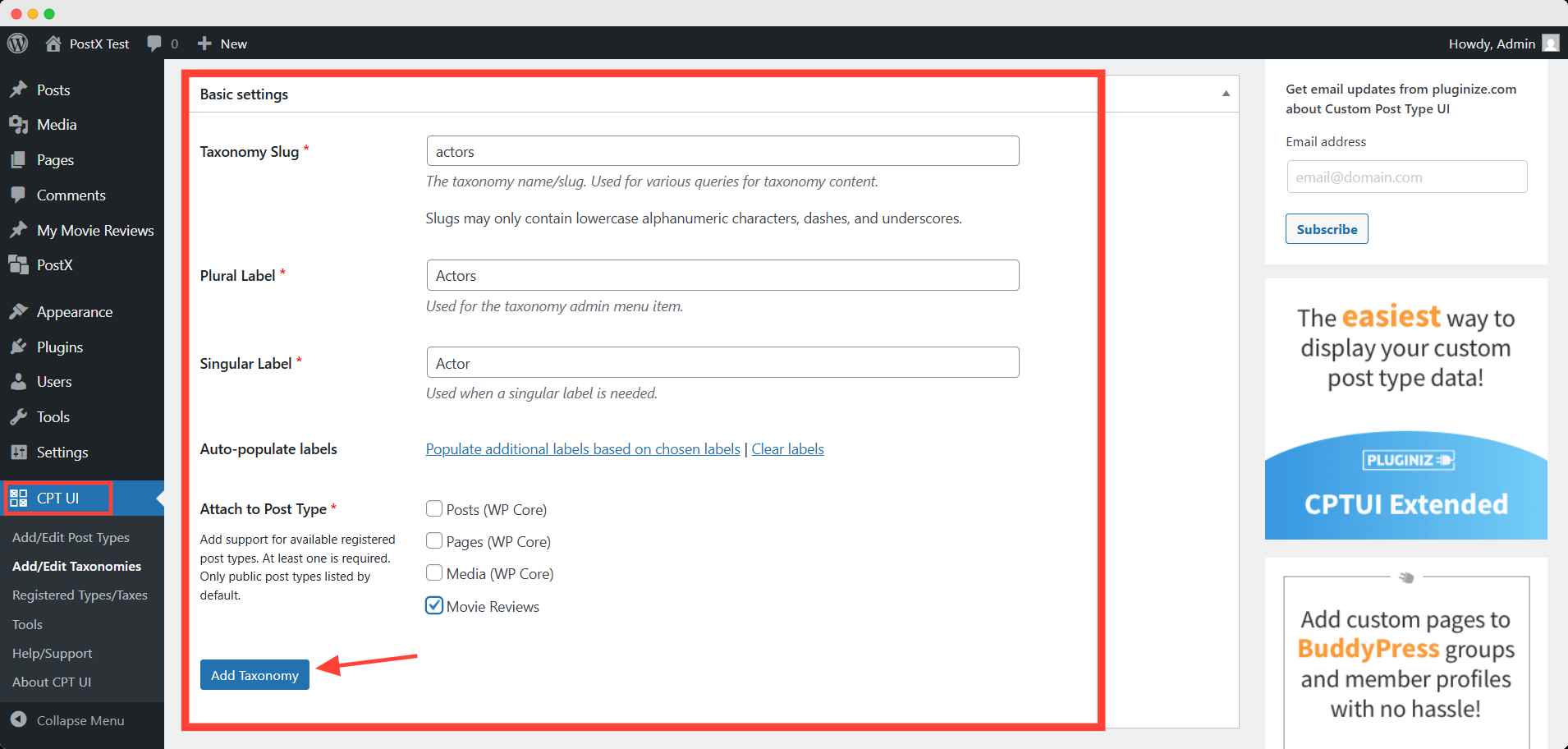Click the Pages icon in sidebar

pyautogui.click(x=18, y=160)
